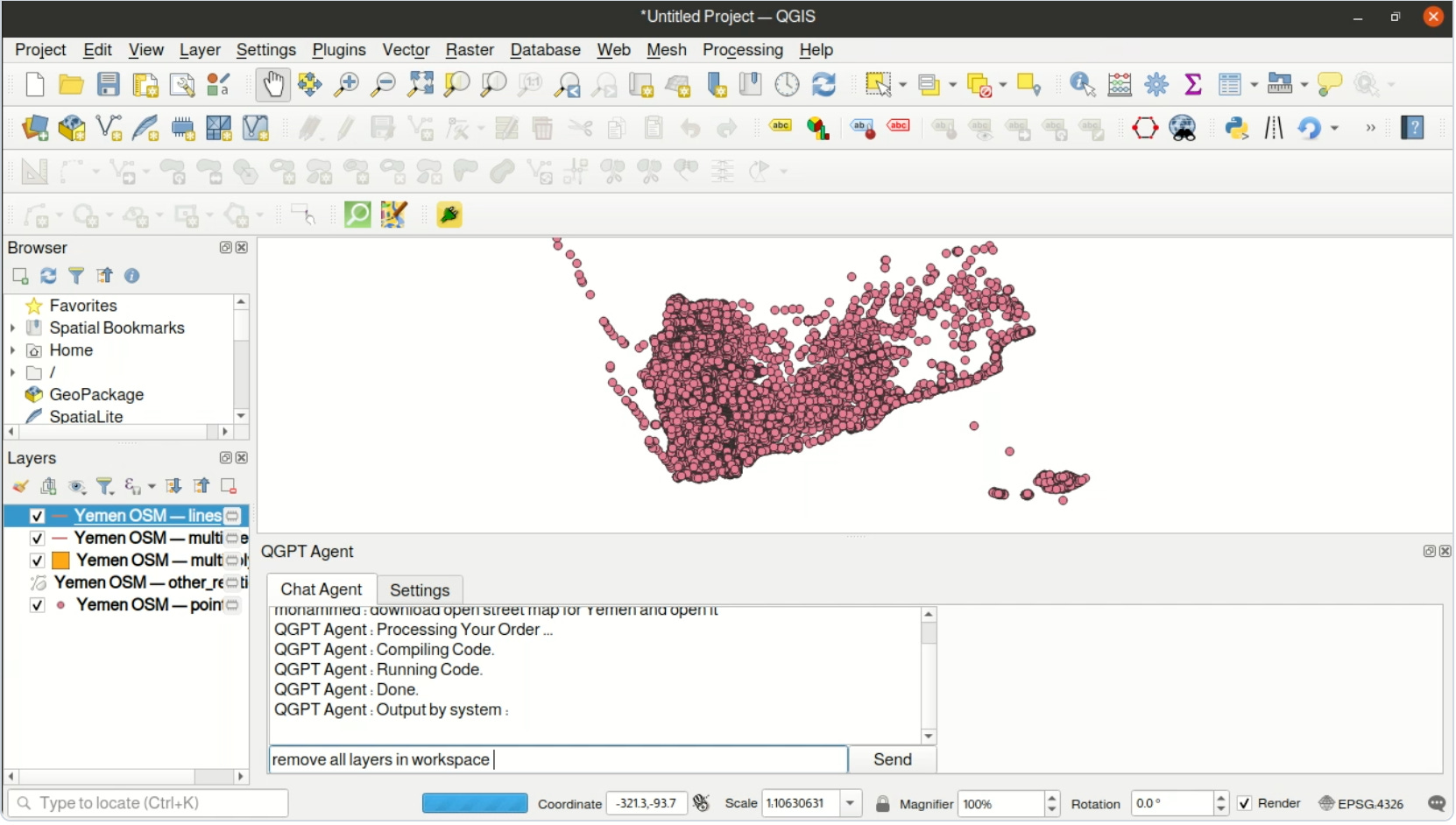Expand the Home folder in Browser
This screenshot has width=1456, height=825.
click(x=12, y=350)
